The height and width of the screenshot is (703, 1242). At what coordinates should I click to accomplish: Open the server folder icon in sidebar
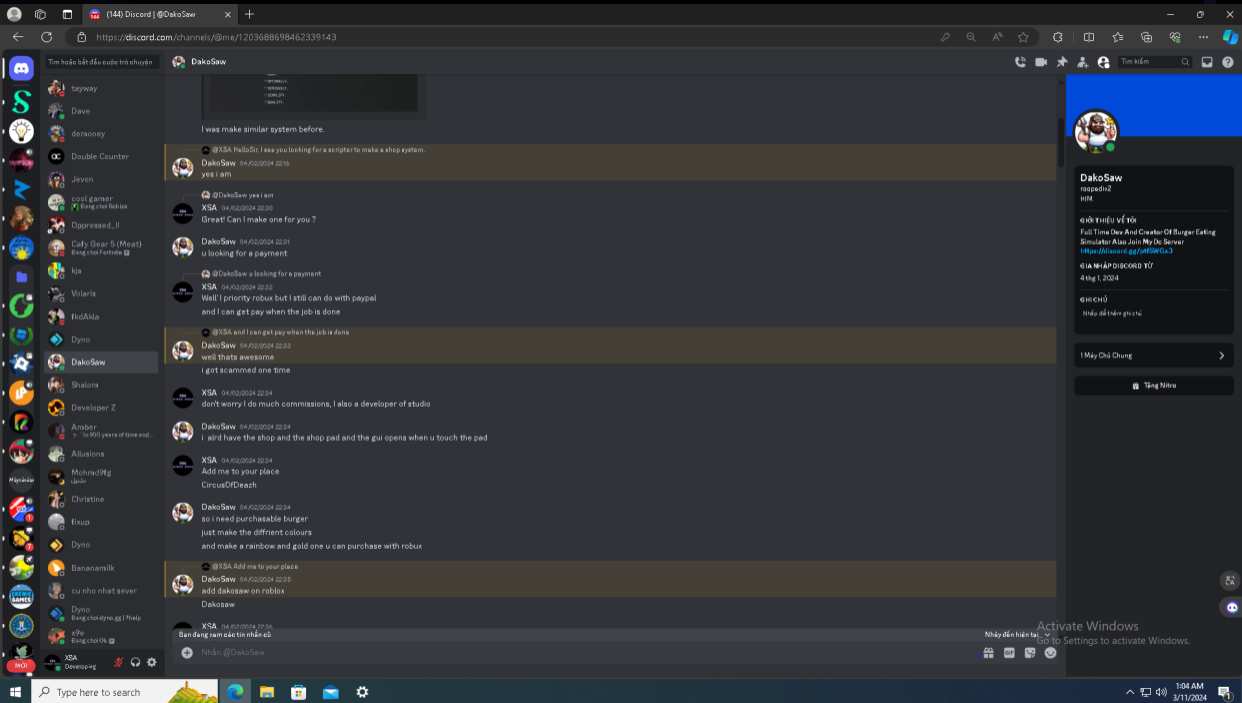(x=21, y=277)
